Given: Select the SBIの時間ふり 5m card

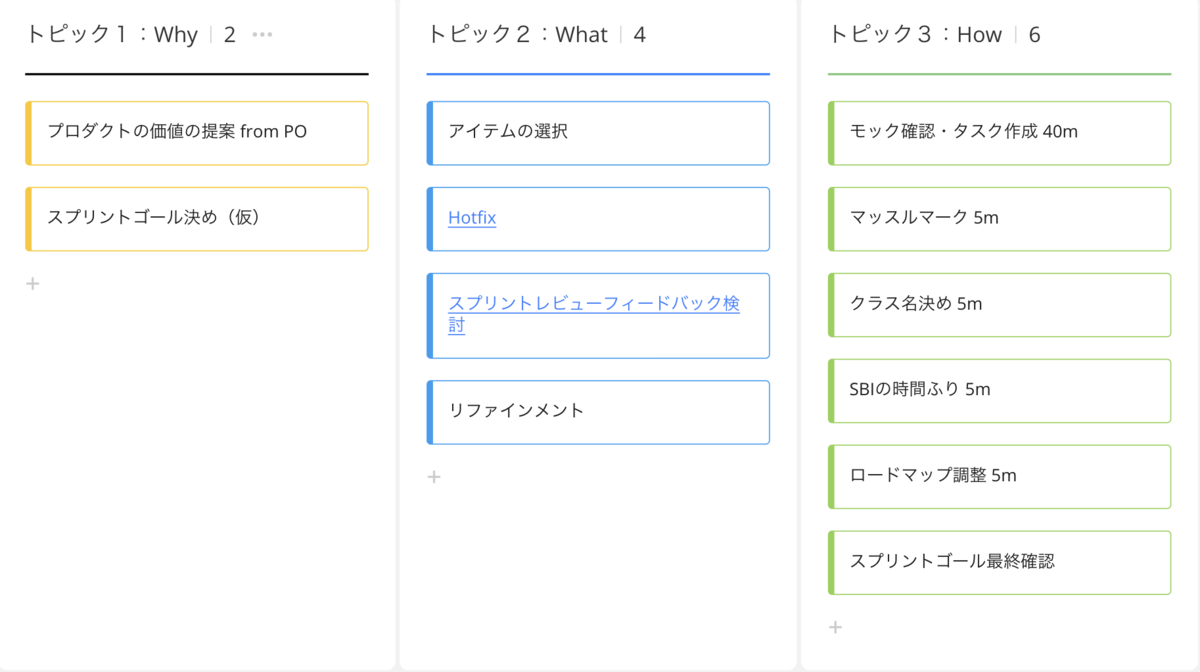Looking at the screenshot, I should pyautogui.click(x=999, y=391).
